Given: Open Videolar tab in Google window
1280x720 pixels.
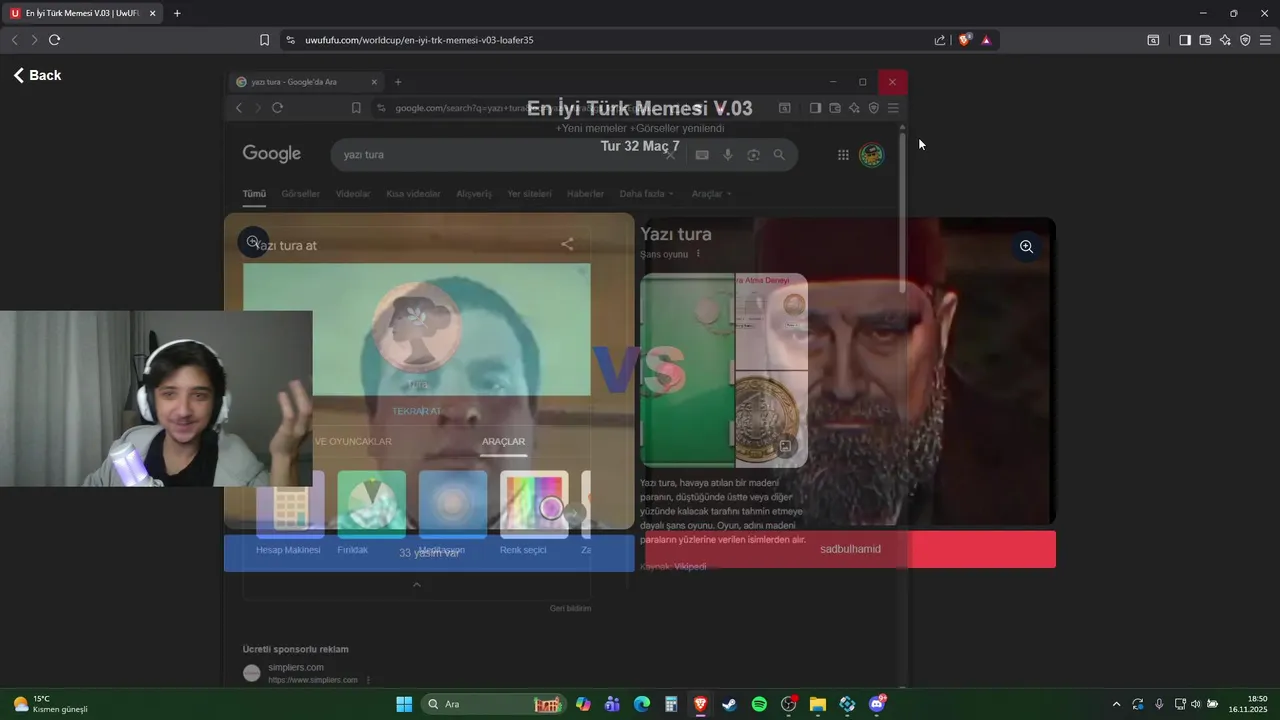Looking at the screenshot, I should tap(353, 194).
